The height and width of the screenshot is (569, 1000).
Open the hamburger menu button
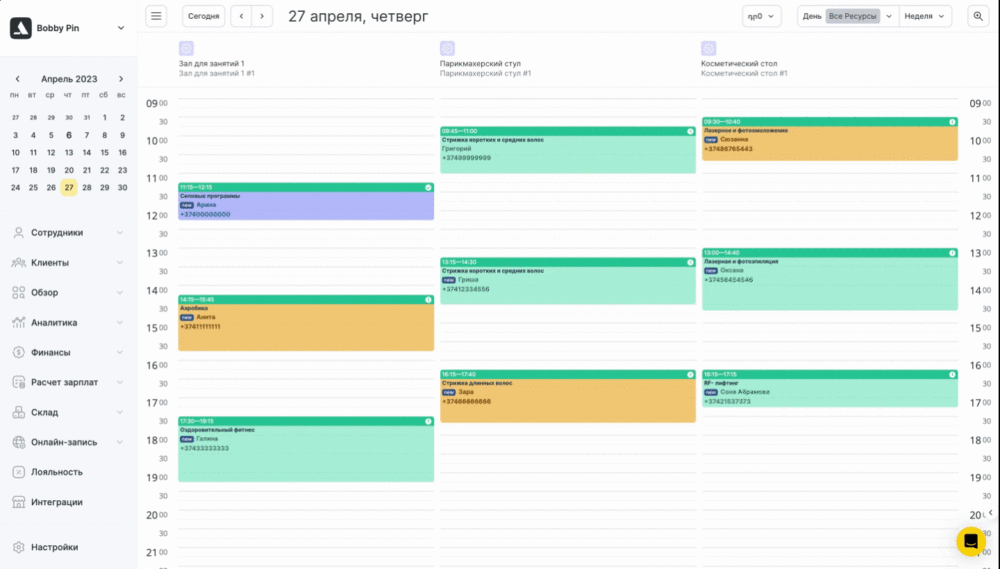(x=156, y=16)
